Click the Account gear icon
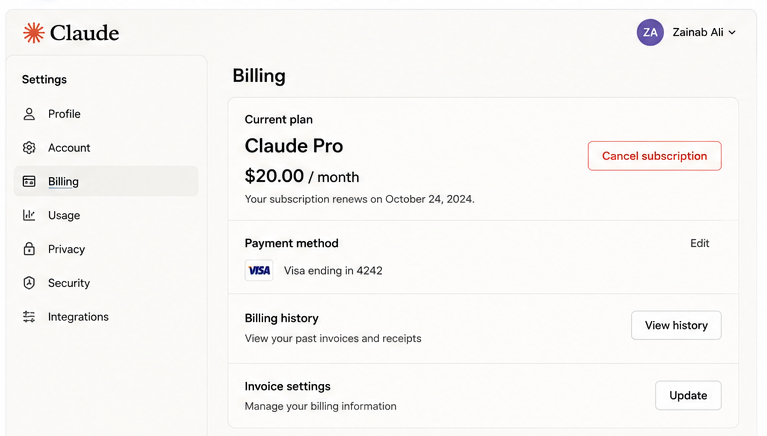Screen dimensions: 767x436 pyautogui.click(x=29, y=148)
